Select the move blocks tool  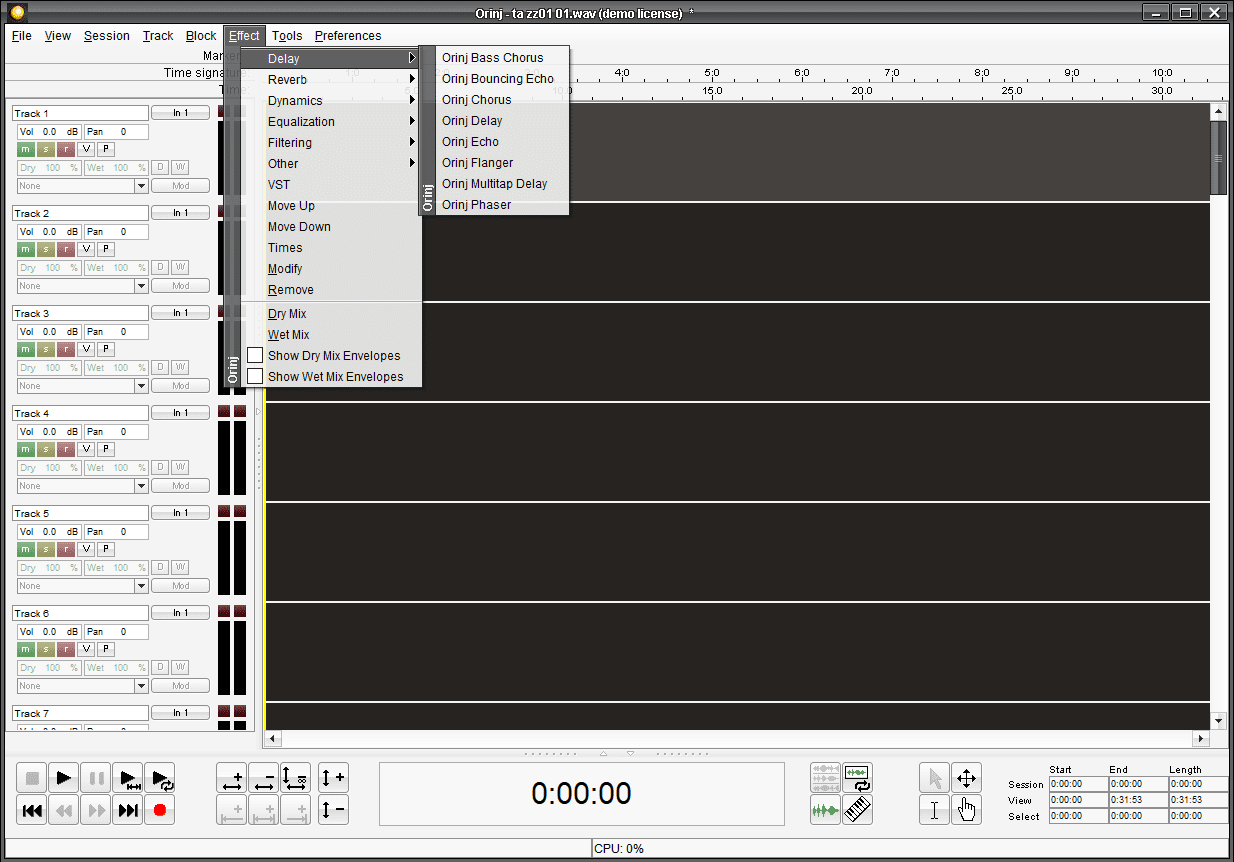pos(966,778)
